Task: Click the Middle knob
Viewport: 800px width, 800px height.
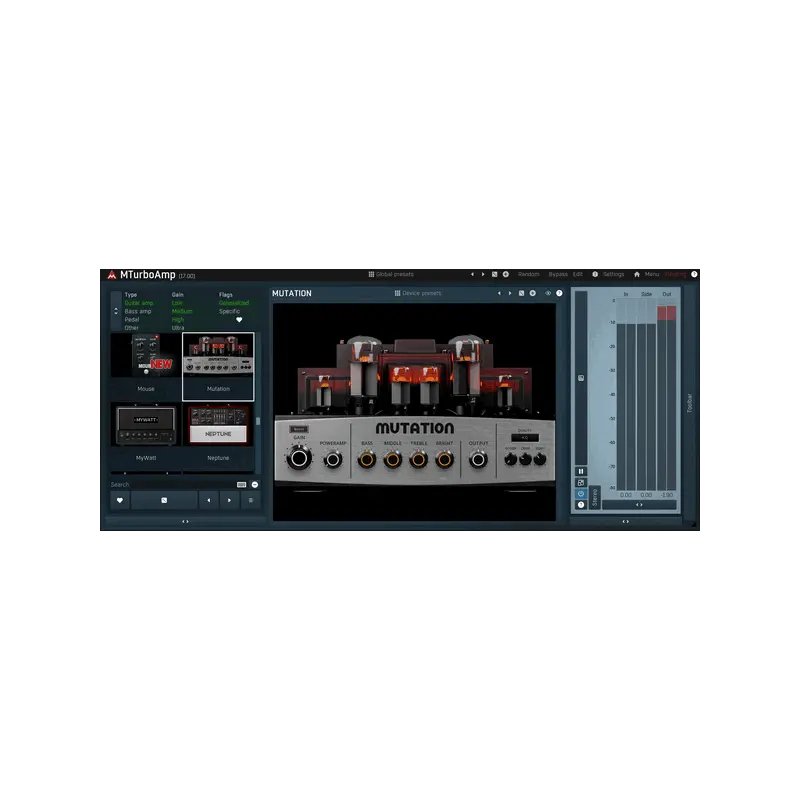Action: [392, 460]
